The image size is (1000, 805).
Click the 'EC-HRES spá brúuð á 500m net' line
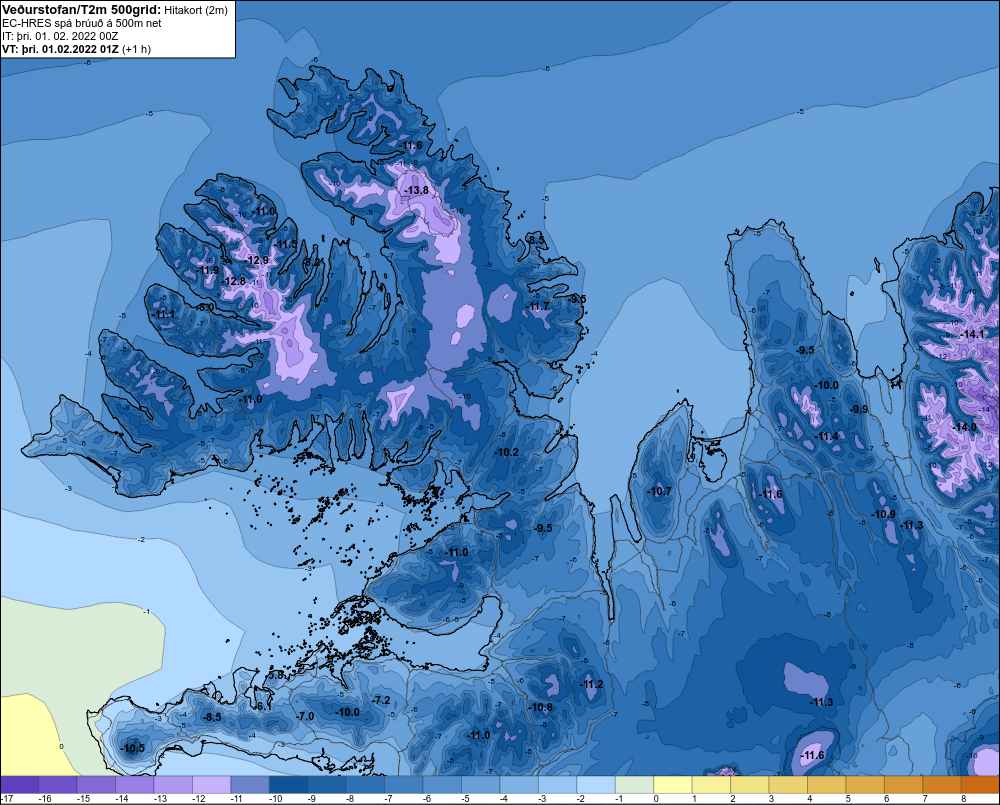pyautogui.click(x=82, y=23)
